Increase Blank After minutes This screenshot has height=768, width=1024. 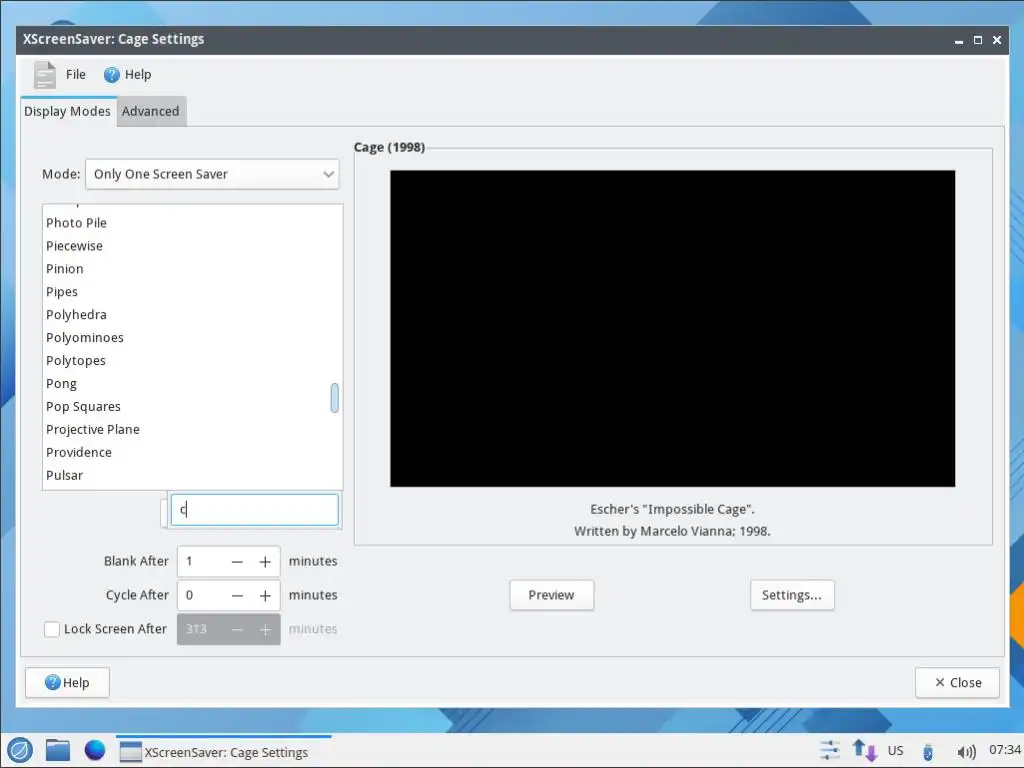click(265, 562)
